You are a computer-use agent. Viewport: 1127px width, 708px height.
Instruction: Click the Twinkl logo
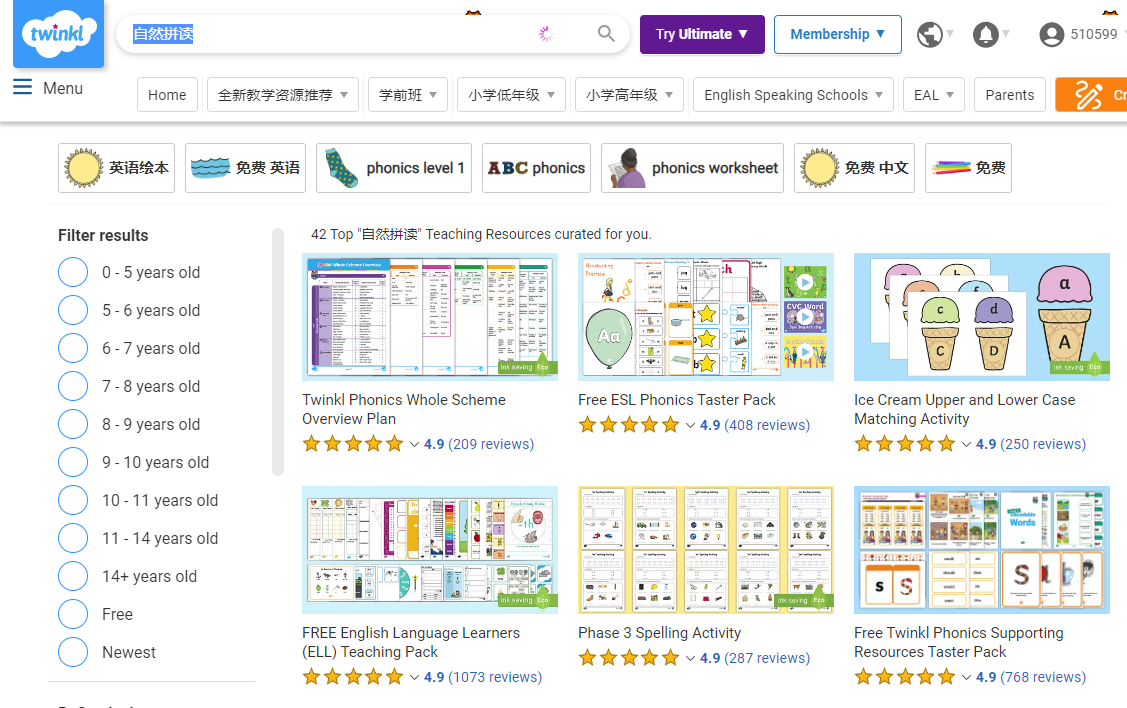click(58, 34)
